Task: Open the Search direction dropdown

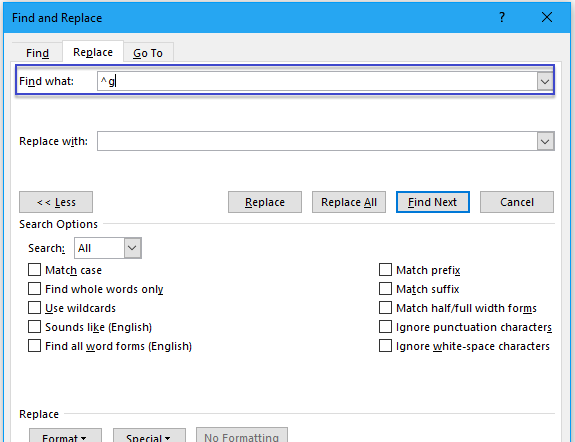Action: (x=132, y=248)
